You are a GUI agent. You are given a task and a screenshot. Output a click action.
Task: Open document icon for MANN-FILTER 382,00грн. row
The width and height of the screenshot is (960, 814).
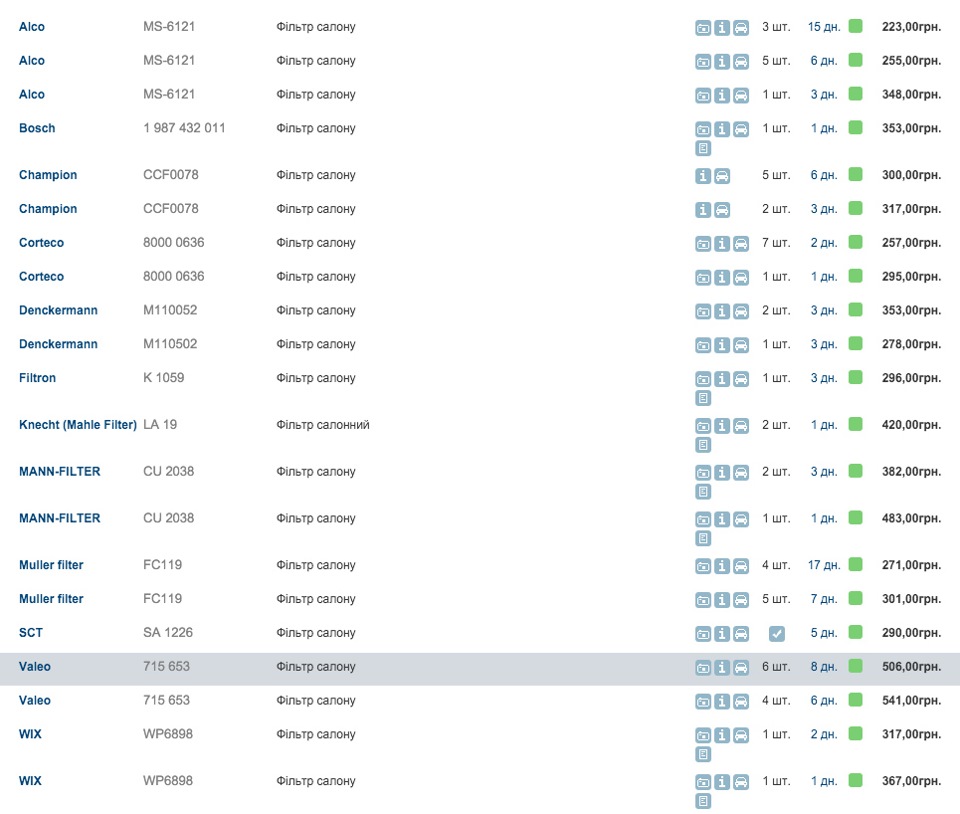703,491
